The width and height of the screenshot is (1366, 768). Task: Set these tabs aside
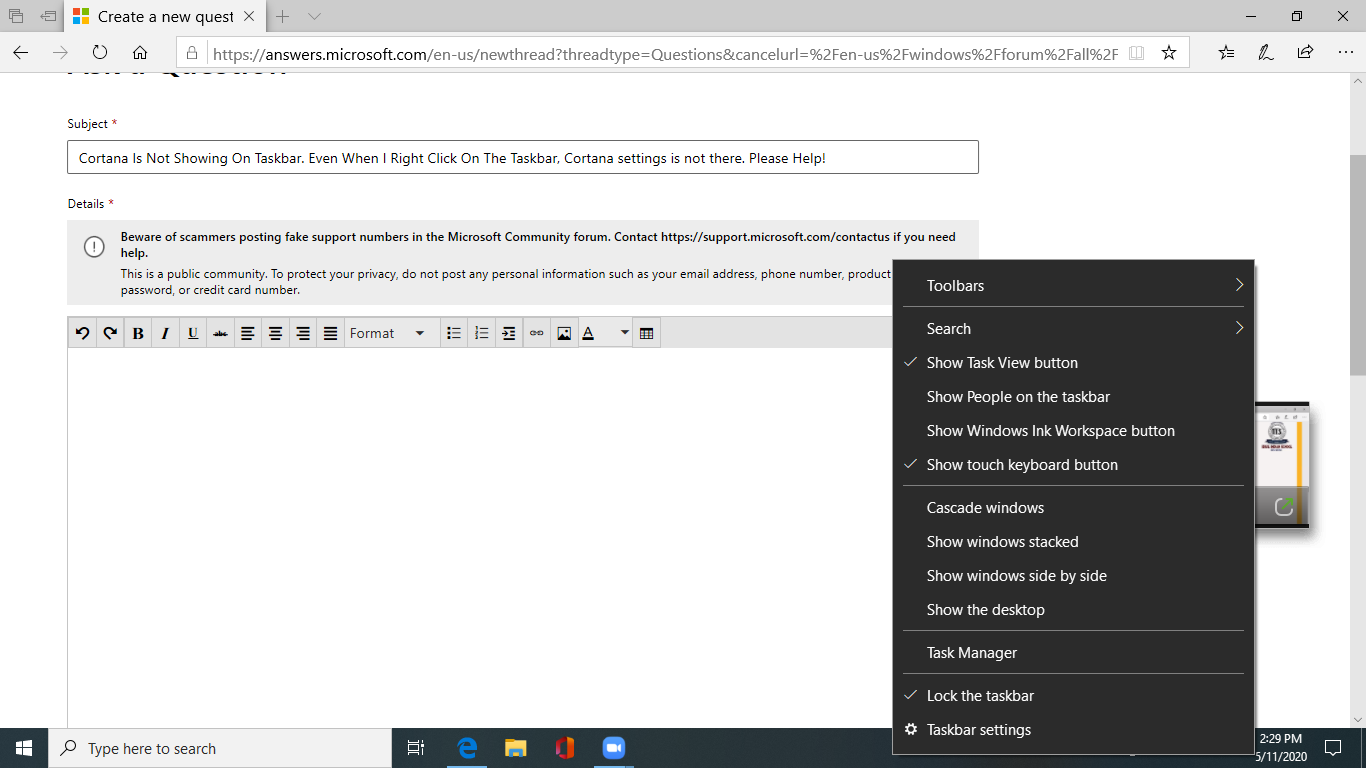[x=48, y=16]
